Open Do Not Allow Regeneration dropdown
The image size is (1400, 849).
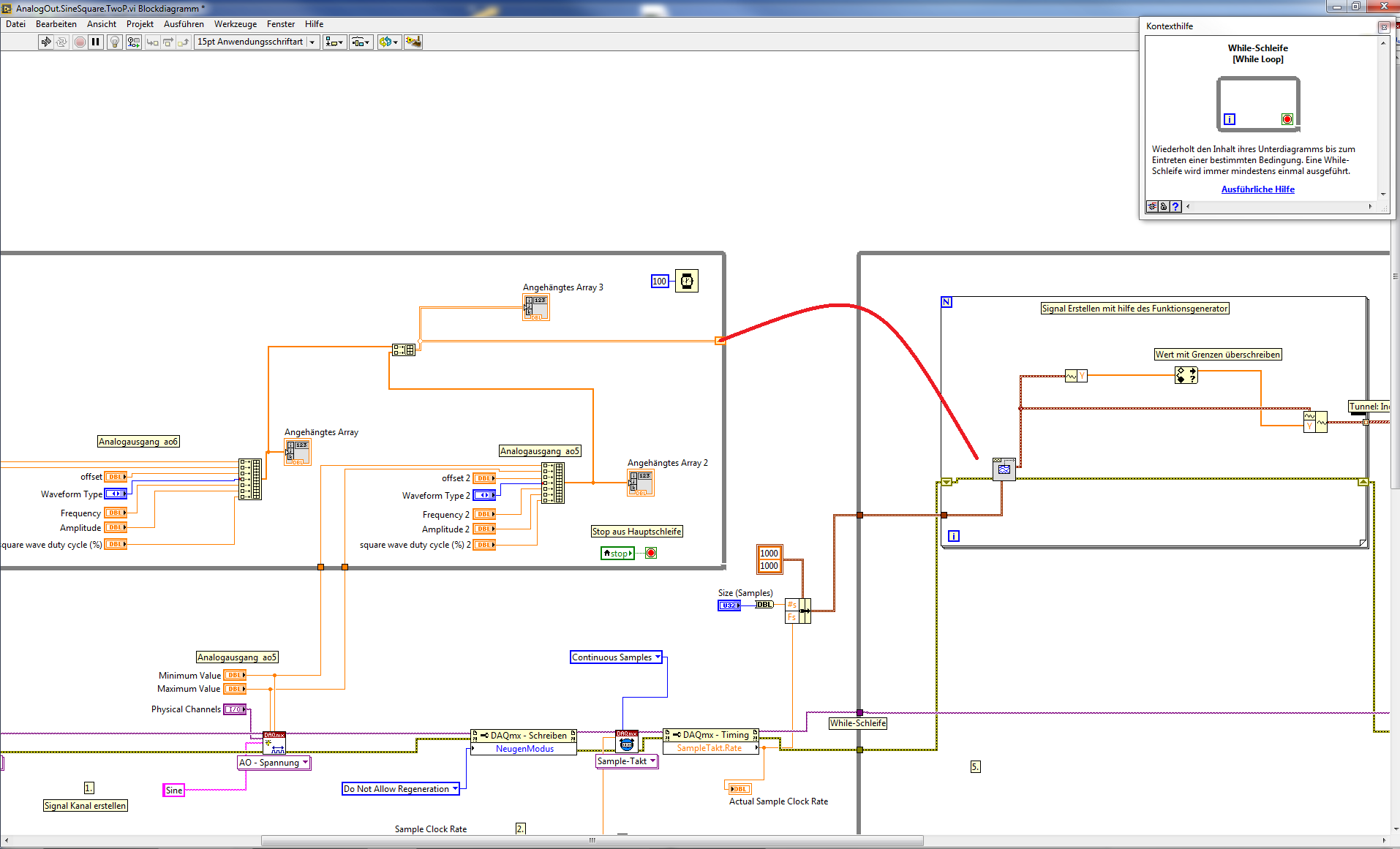401,789
